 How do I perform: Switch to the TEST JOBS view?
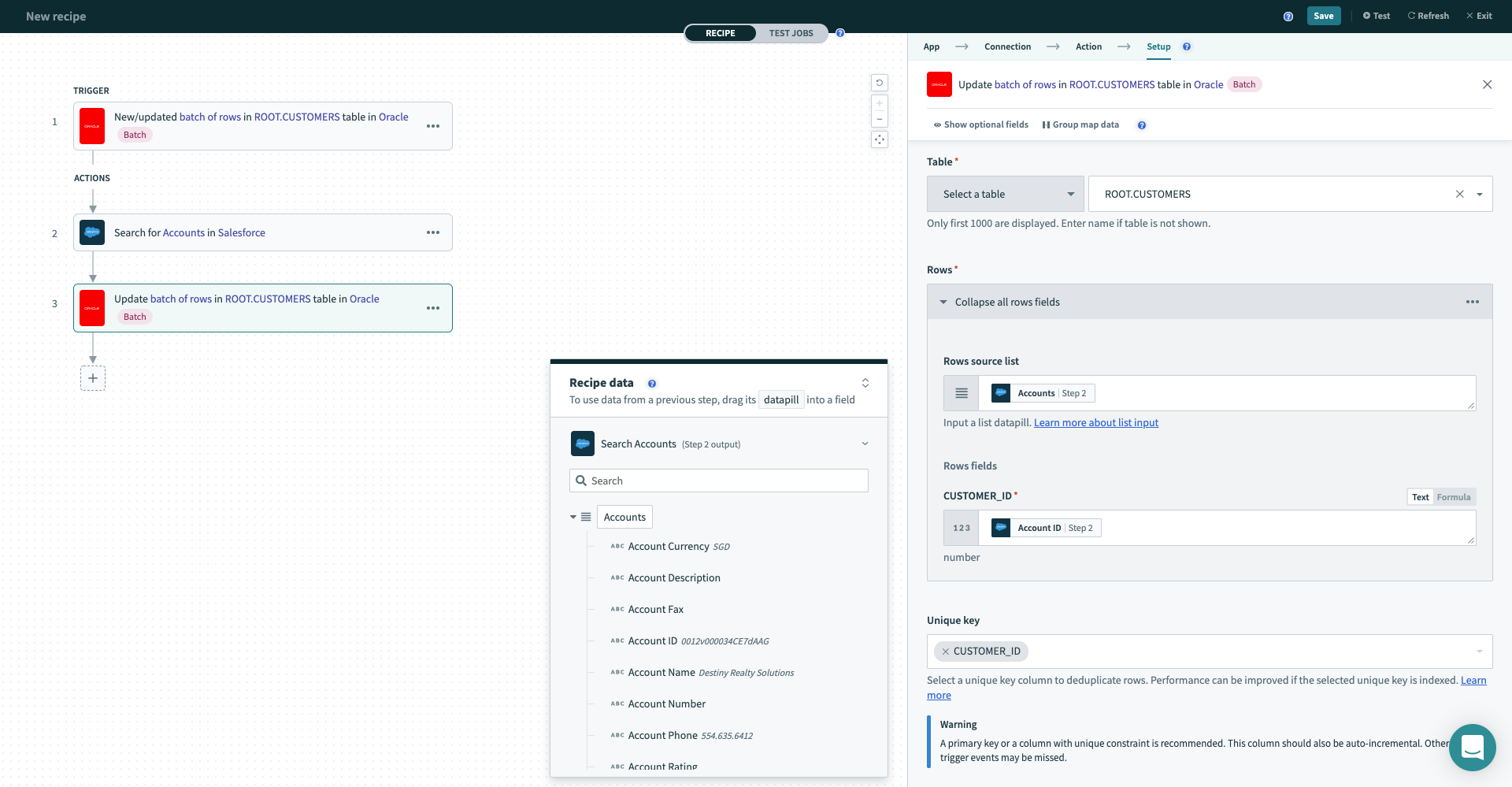coord(791,33)
